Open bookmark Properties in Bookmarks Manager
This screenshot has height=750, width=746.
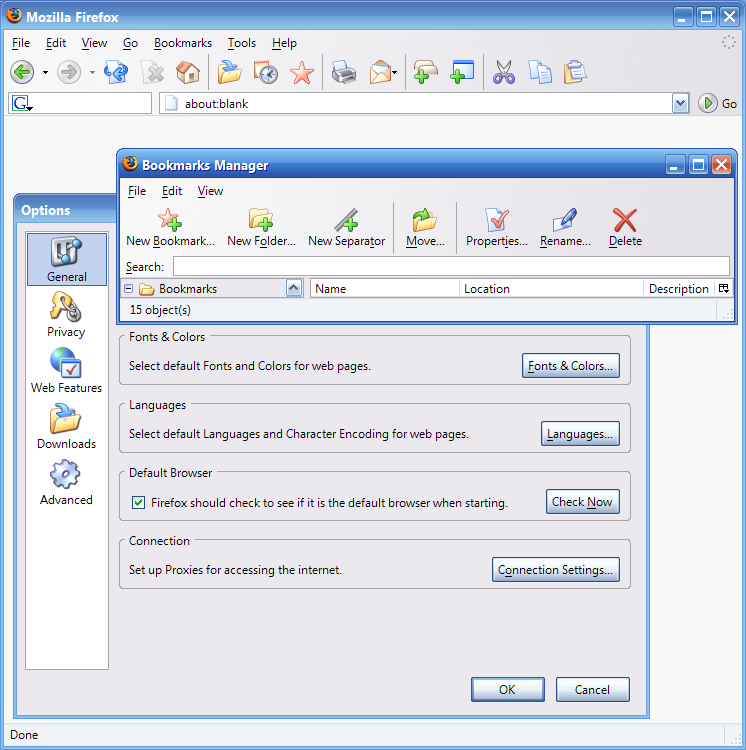tap(497, 228)
